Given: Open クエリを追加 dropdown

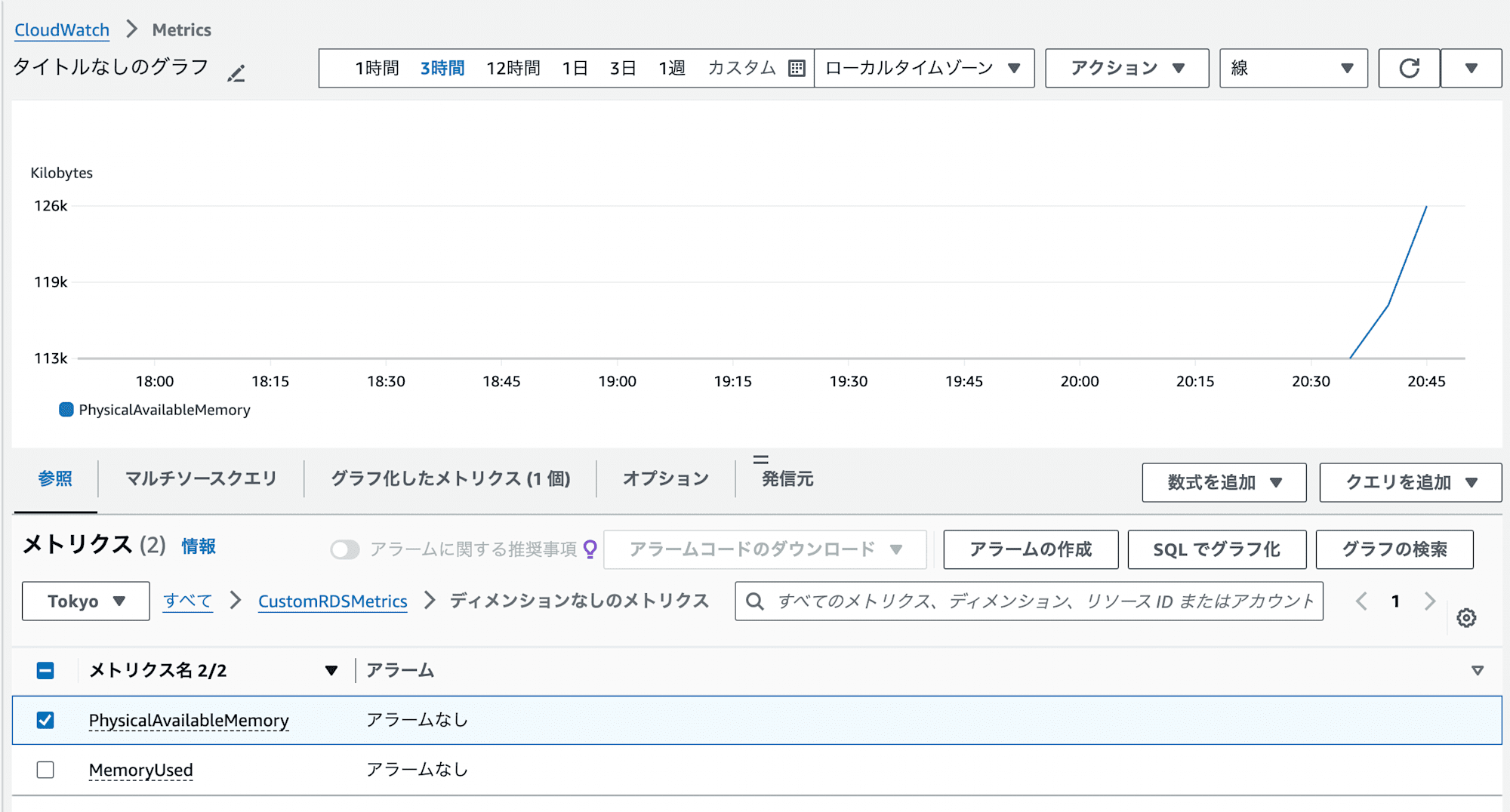Looking at the screenshot, I should [1410, 482].
